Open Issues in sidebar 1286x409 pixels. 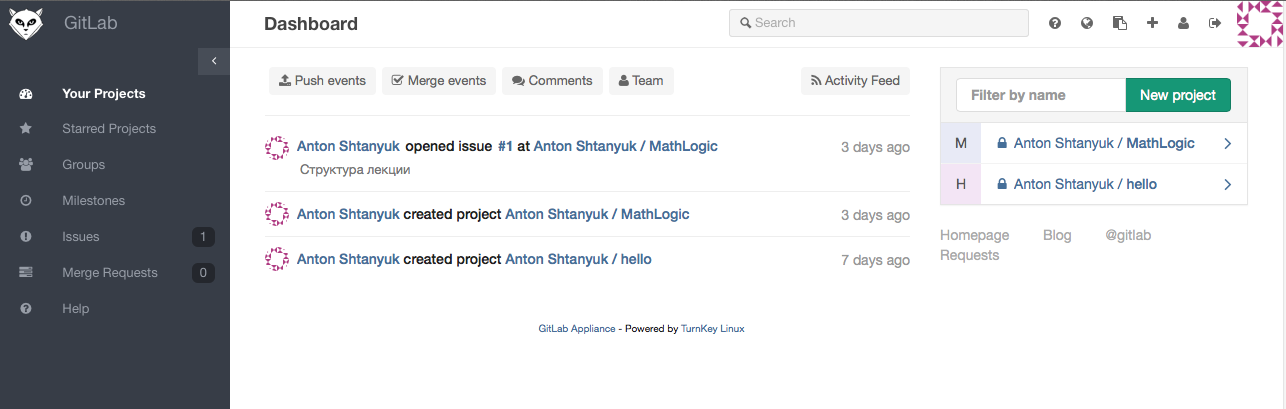[x=80, y=236]
